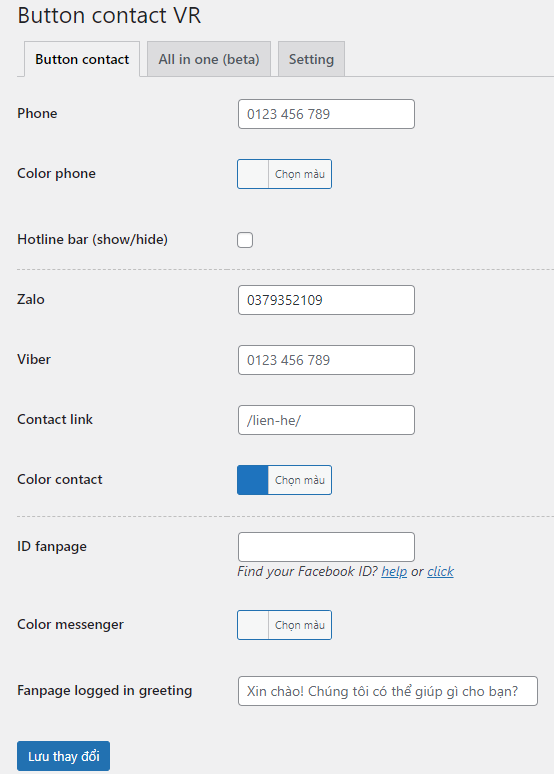Click the ID fanpage input field
This screenshot has height=774, width=554.
(326, 547)
